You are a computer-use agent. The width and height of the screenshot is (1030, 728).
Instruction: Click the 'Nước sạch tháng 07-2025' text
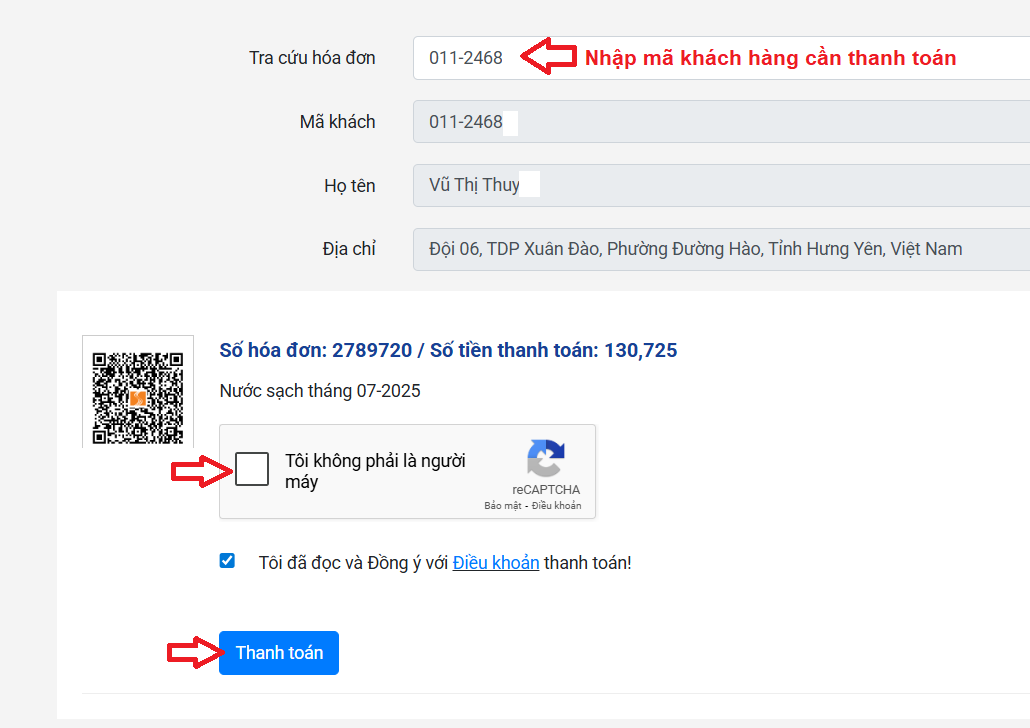[x=320, y=391]
